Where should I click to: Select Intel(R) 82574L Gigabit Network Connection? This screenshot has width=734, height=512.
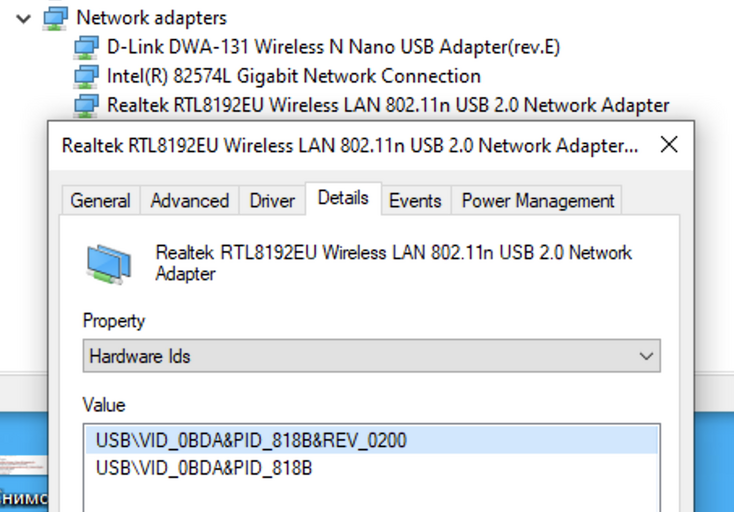[294, 76]
